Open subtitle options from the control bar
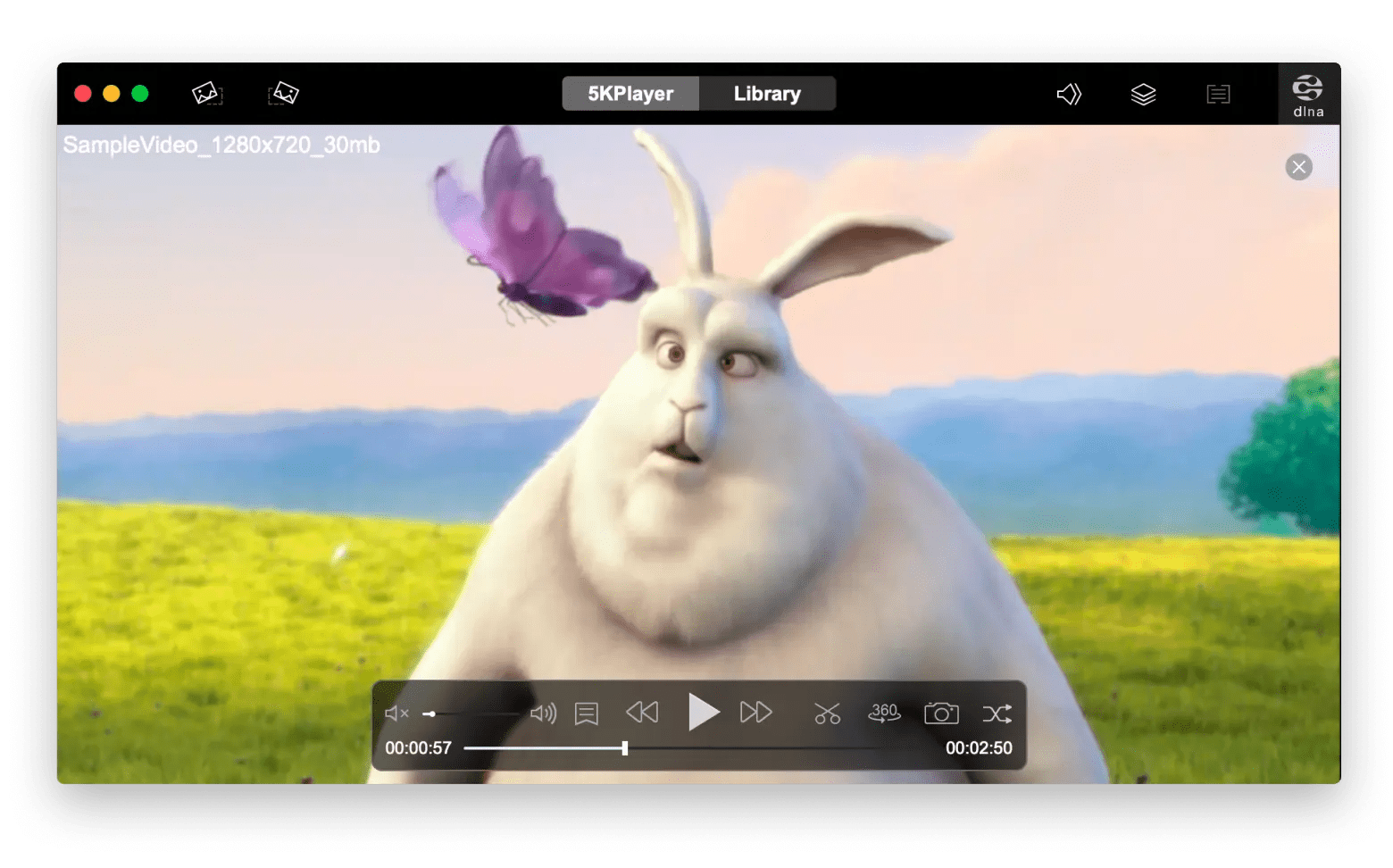 pos(586,713)
